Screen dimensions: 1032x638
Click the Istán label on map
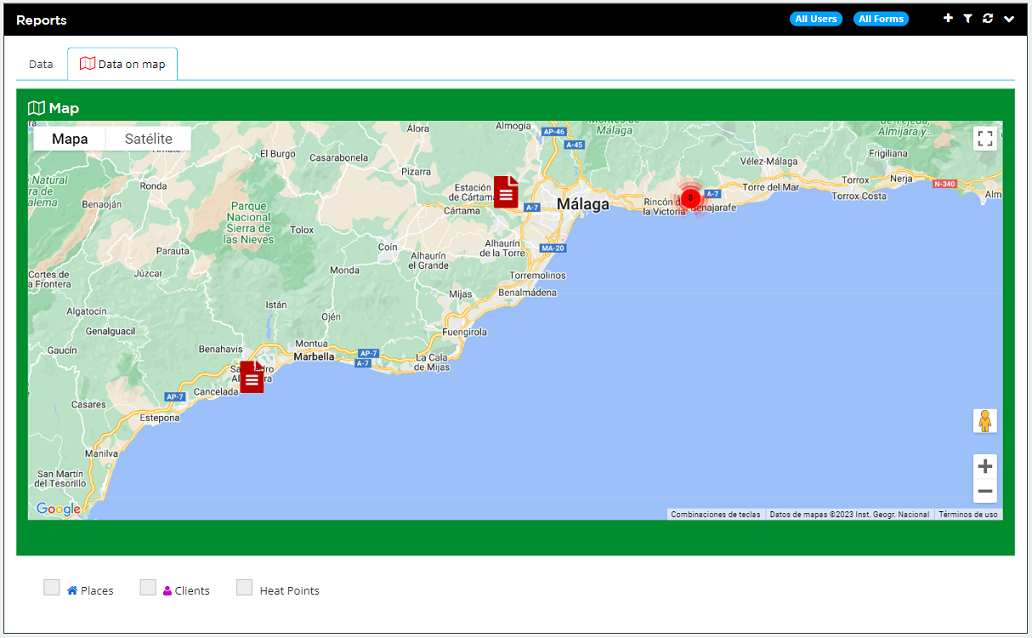coord(276,305)
